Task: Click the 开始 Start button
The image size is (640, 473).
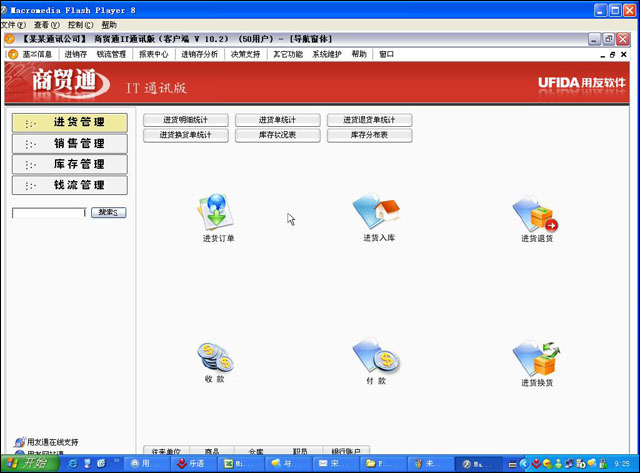Action: pos(30,463)
